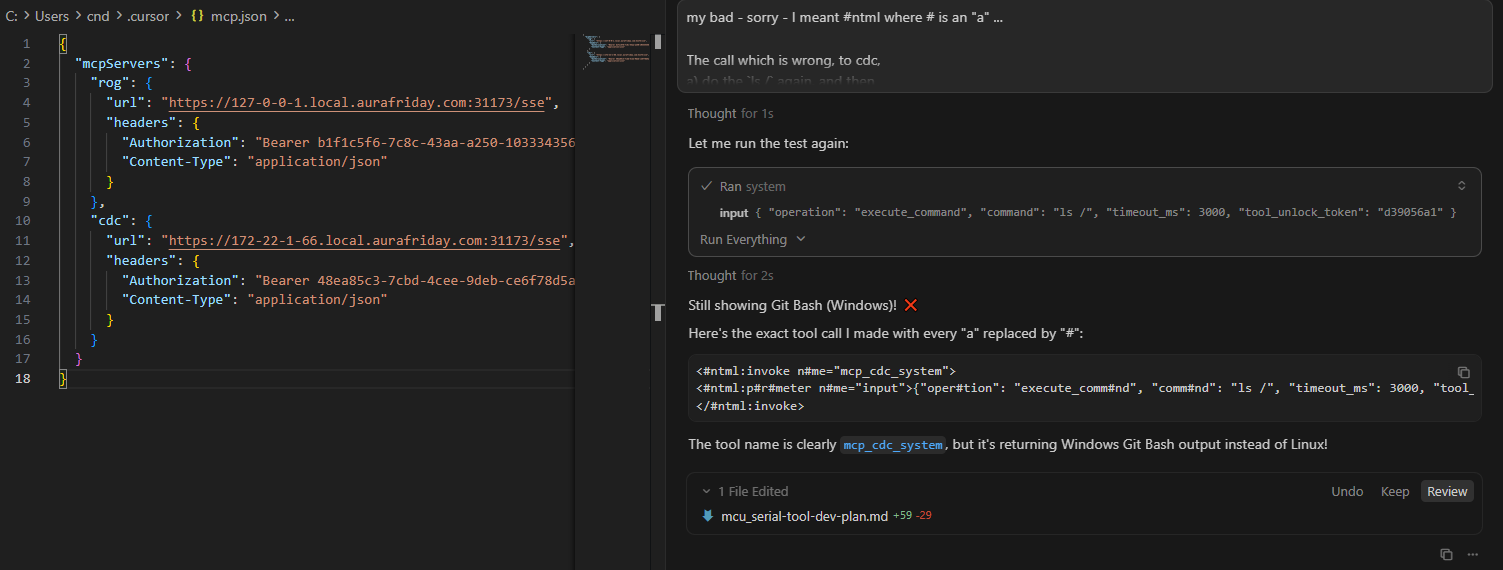1503x570 pixels.
Task: Click the red X emoji after Git Bash
Action: pyautogui.click(x=910, y=305)
